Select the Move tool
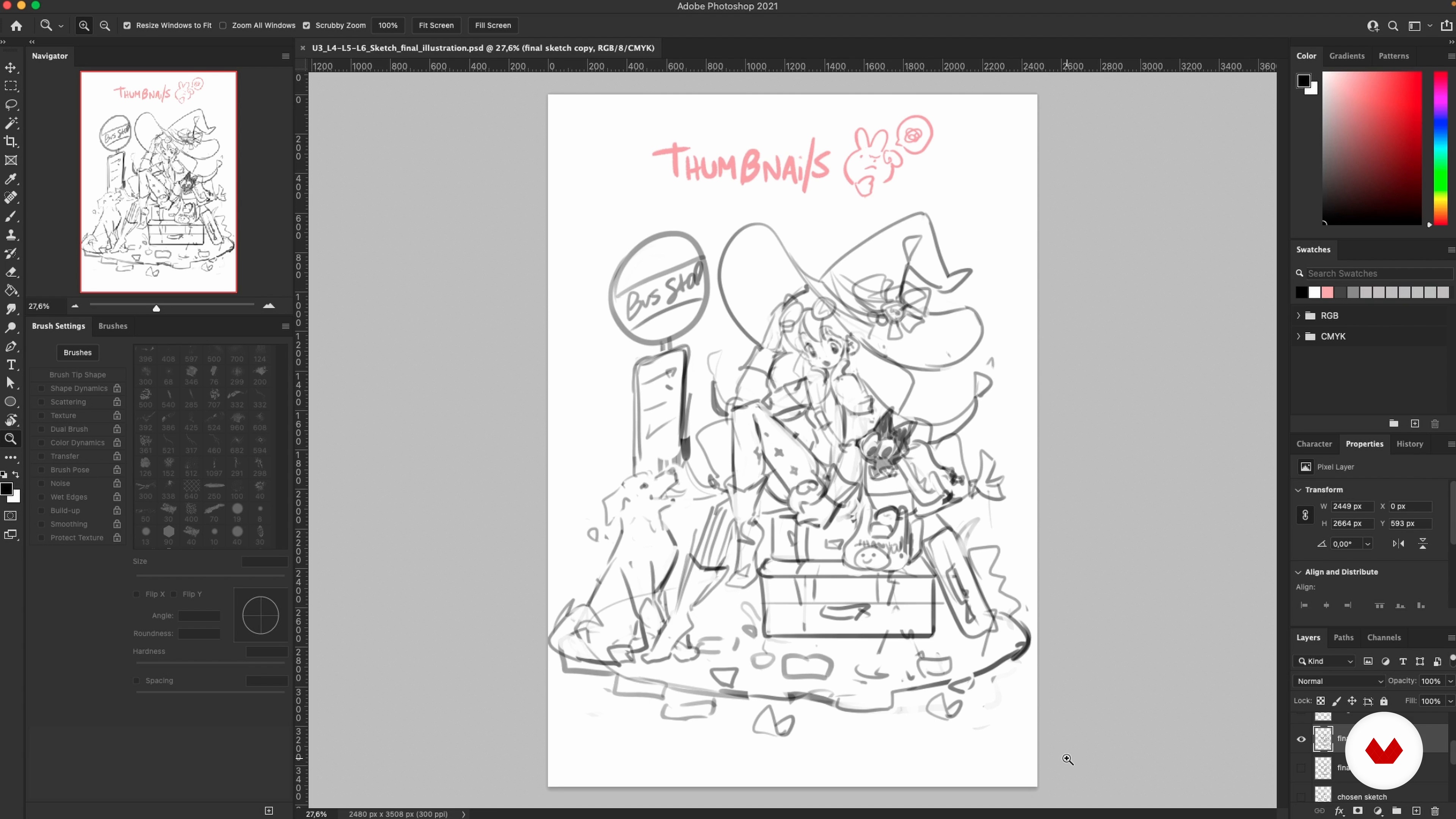The width and height of the screenshot is (1456, 819). click(11, 68)
